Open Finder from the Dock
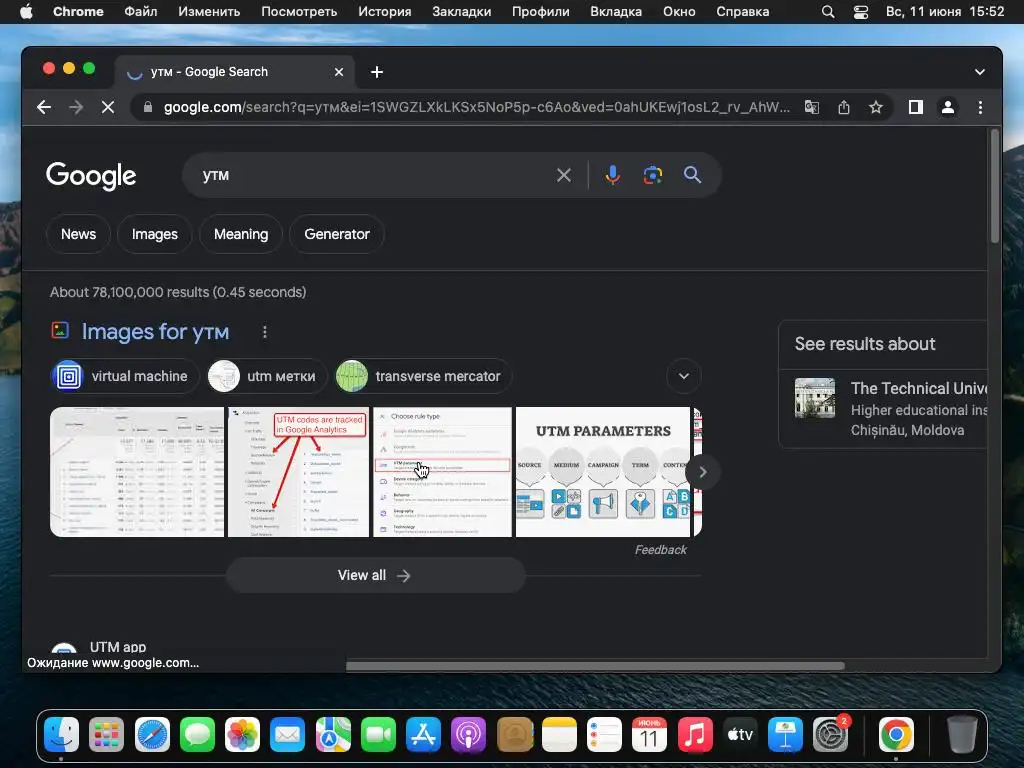The width and height of the screenshot is (1024, 768). [61, 735]
